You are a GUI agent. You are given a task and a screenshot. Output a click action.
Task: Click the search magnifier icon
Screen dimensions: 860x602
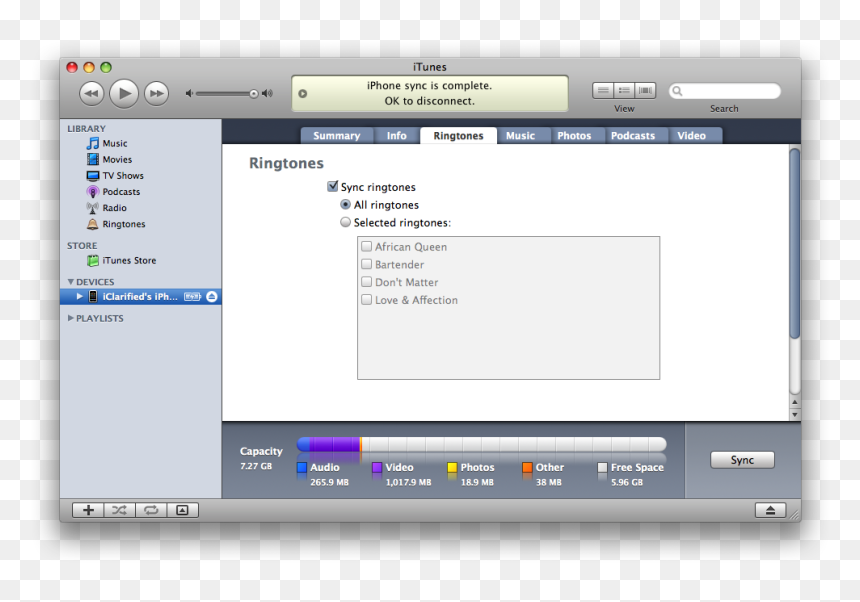[x=677, y=91]
